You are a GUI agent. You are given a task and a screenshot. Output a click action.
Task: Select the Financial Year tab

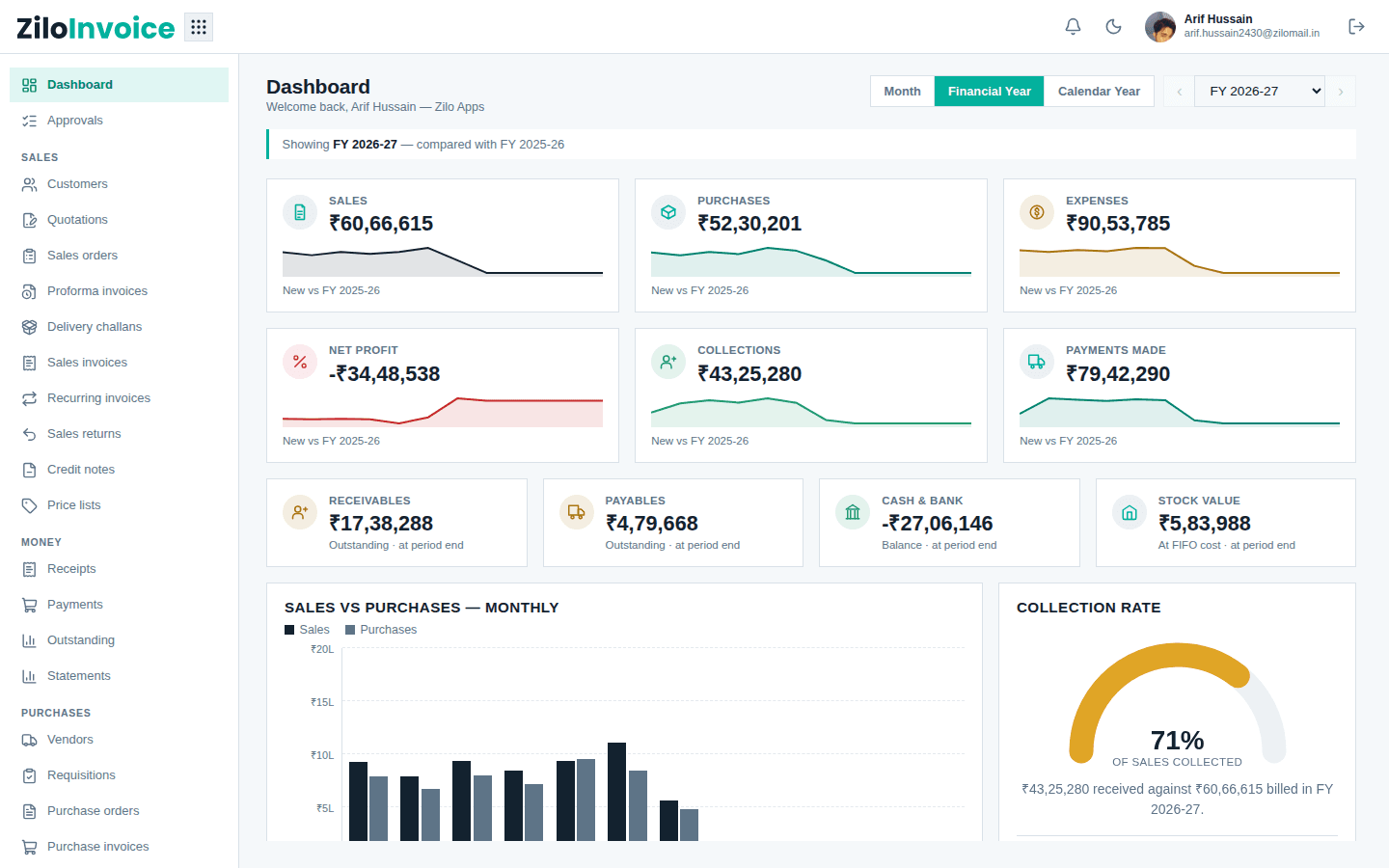coord(989,91)
